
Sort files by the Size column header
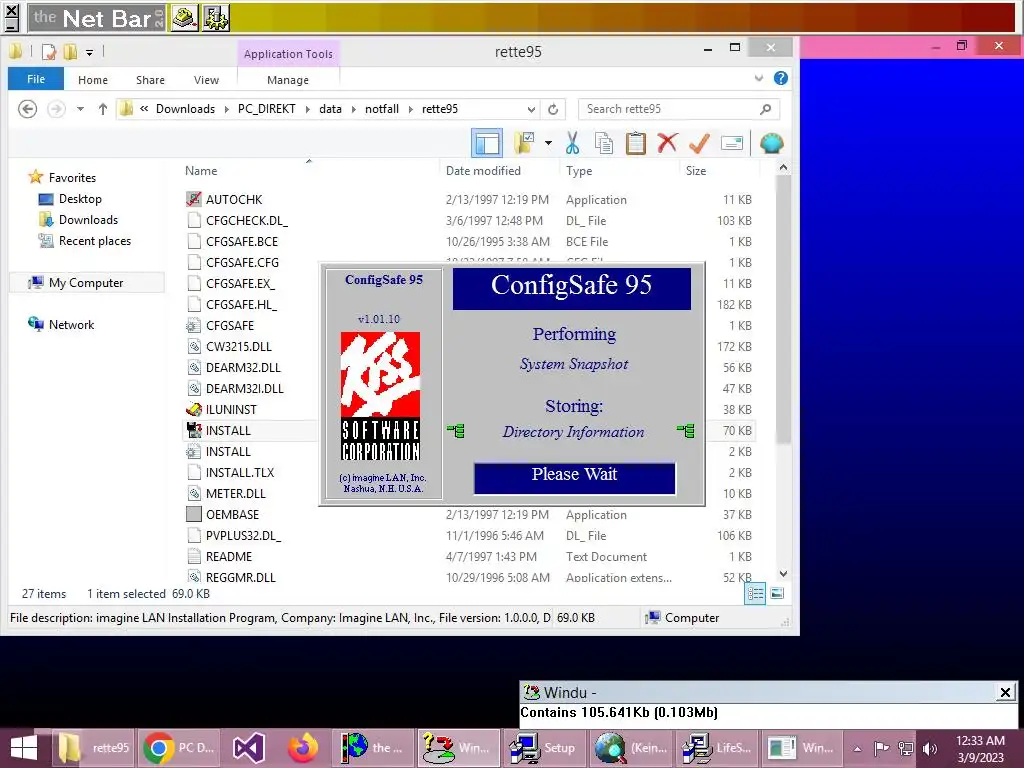696,170
